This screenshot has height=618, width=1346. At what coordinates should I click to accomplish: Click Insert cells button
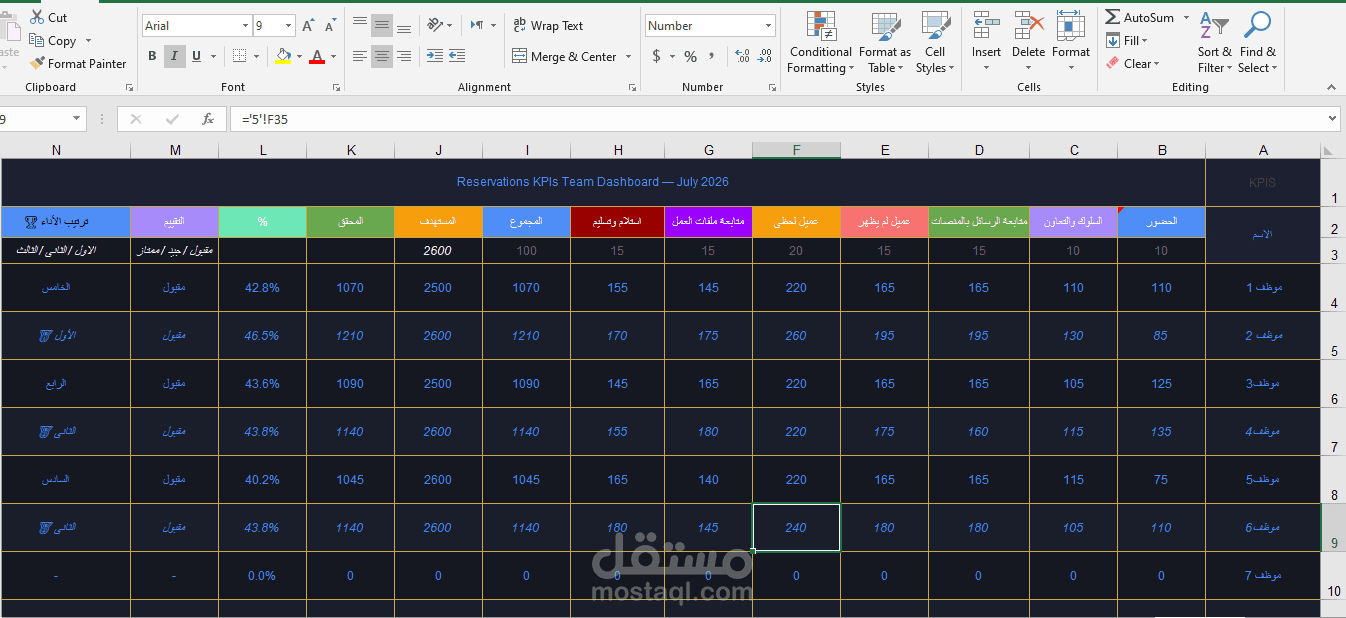(x=986, y=43)
